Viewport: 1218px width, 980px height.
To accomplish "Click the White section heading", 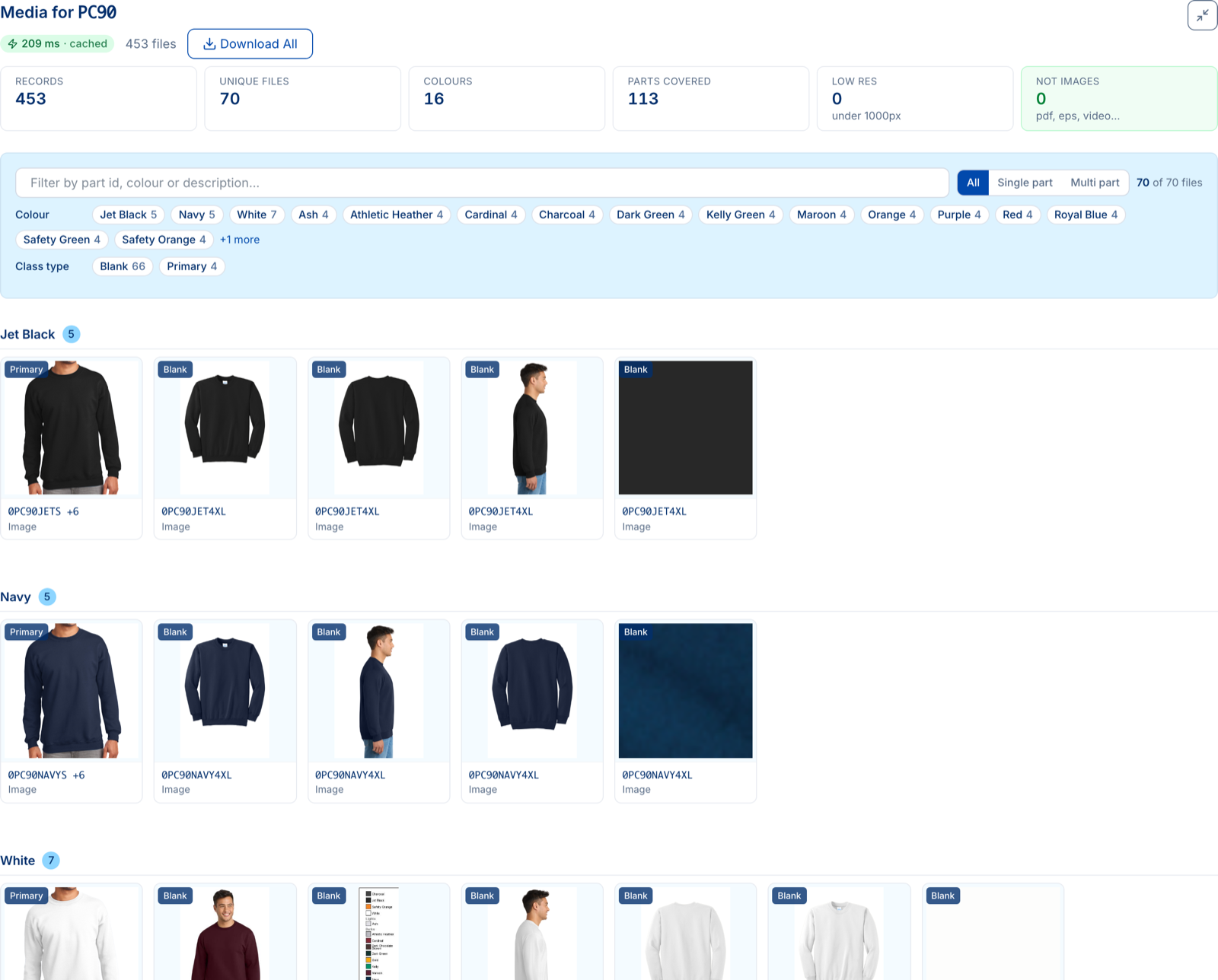I will point(18,861).
